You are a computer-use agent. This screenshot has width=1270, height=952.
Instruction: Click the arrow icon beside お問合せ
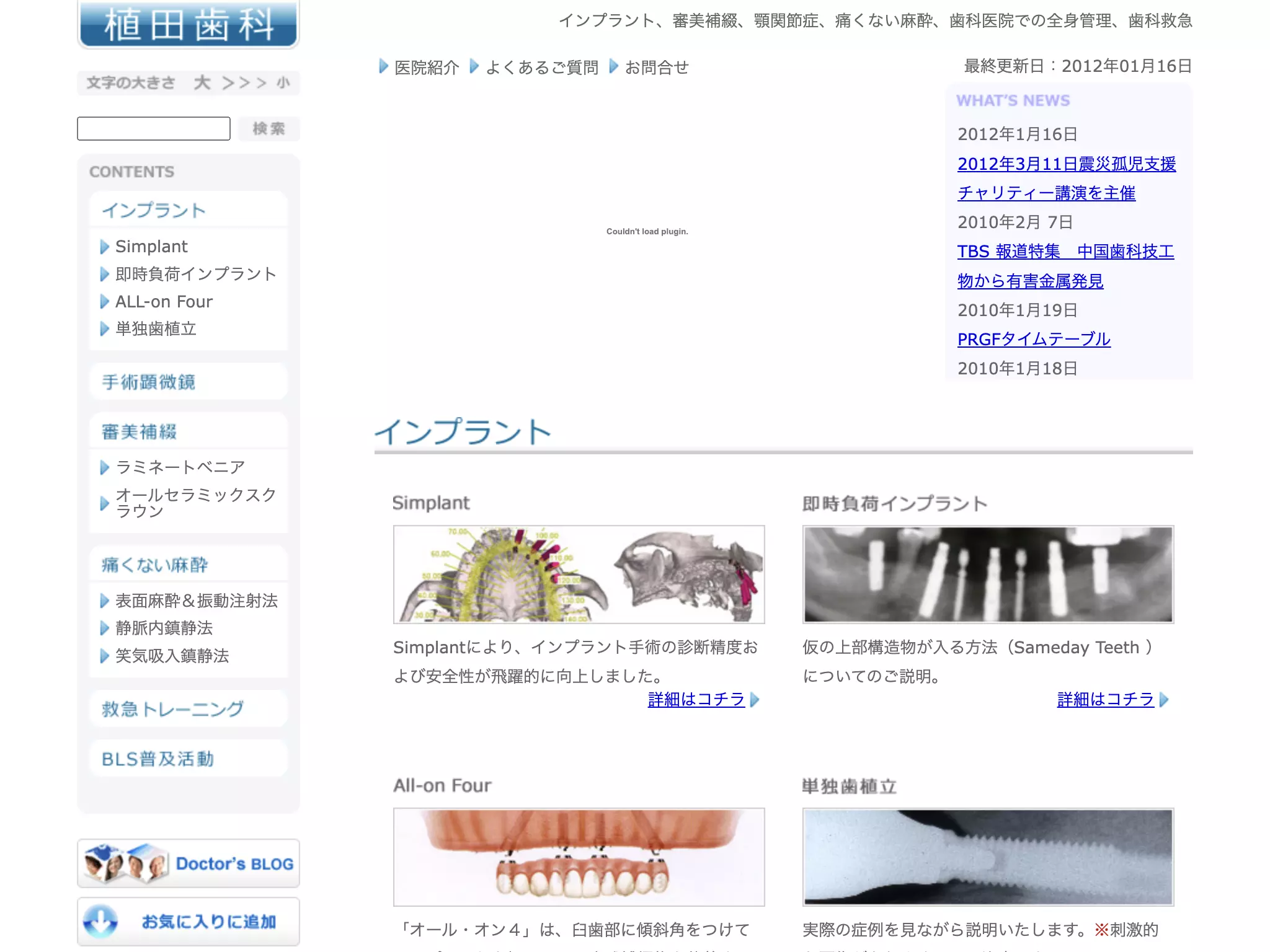(614, 66)
